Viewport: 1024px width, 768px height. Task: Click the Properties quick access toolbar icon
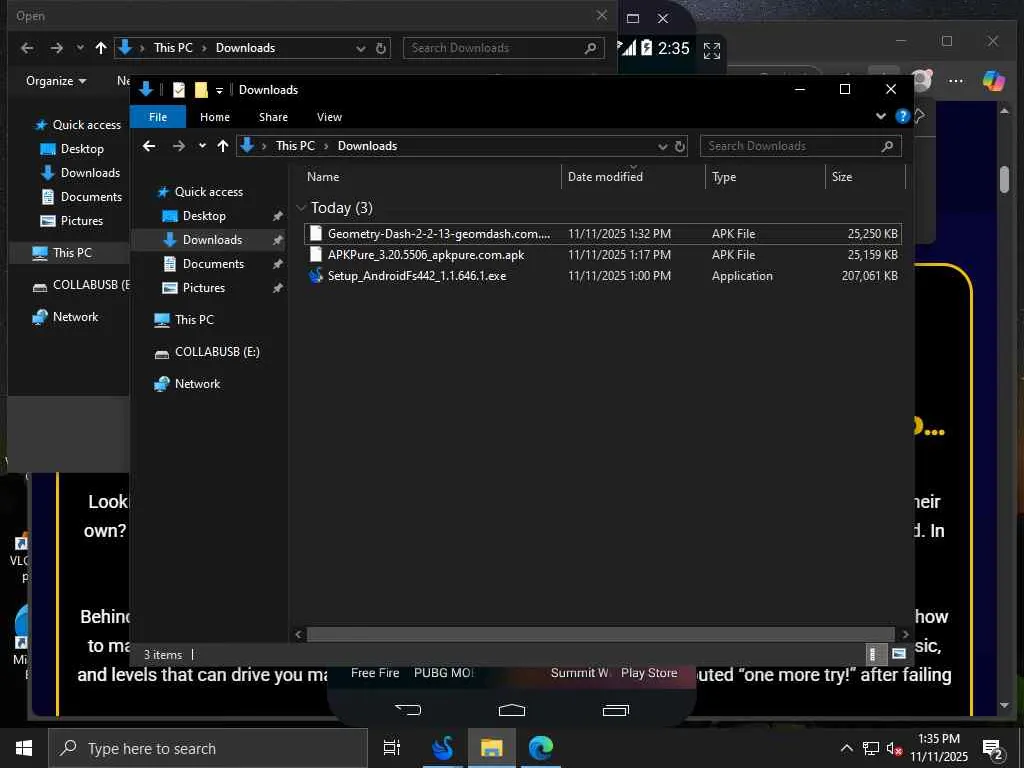tap(178, 90)
